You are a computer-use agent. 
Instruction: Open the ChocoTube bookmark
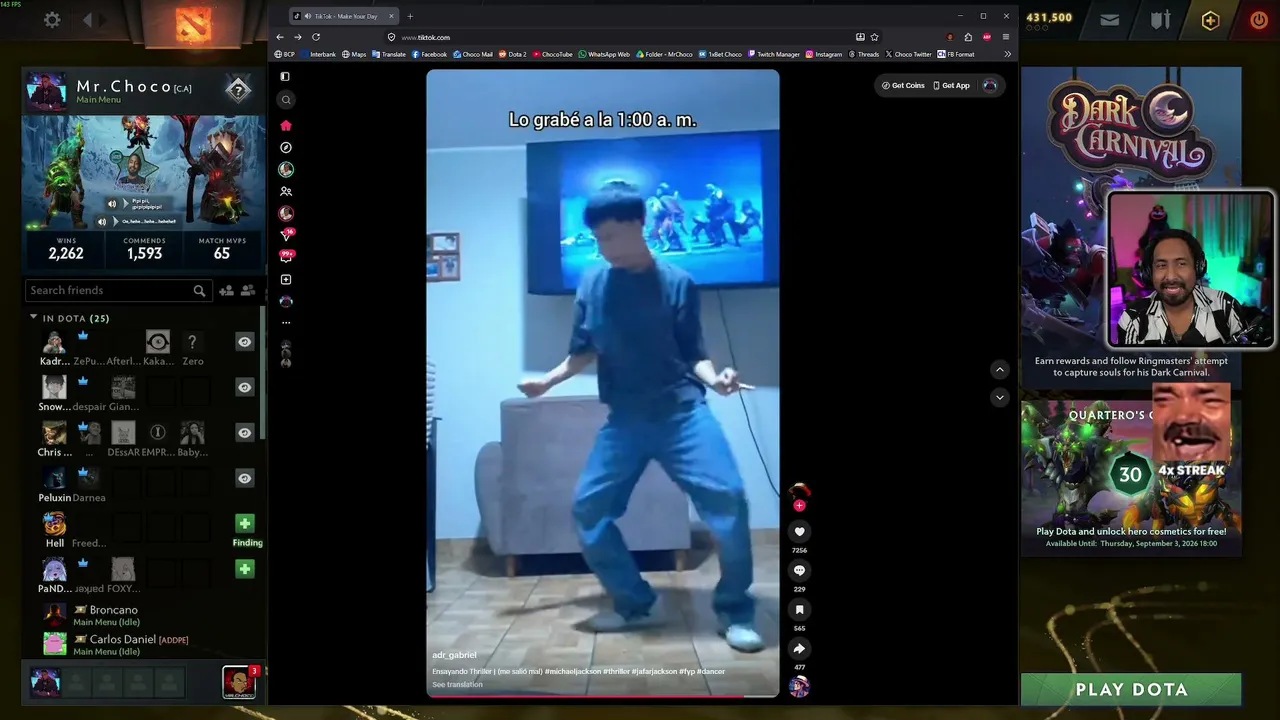coord(553,54)
